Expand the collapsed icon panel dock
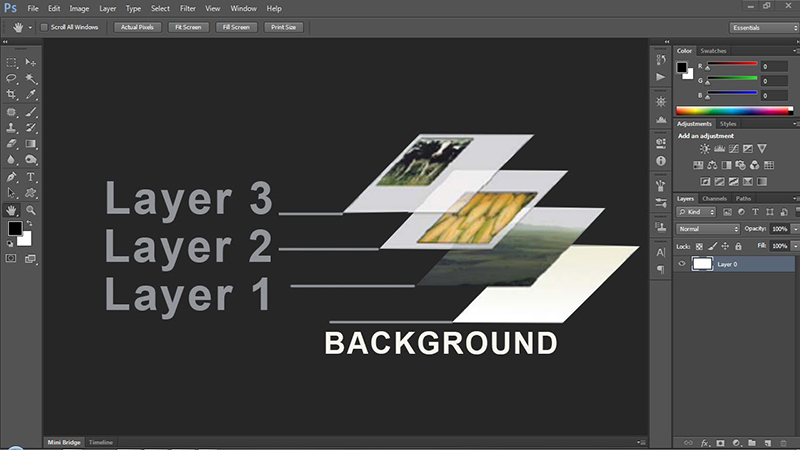 pyautogui.click(x=667, y=42)
